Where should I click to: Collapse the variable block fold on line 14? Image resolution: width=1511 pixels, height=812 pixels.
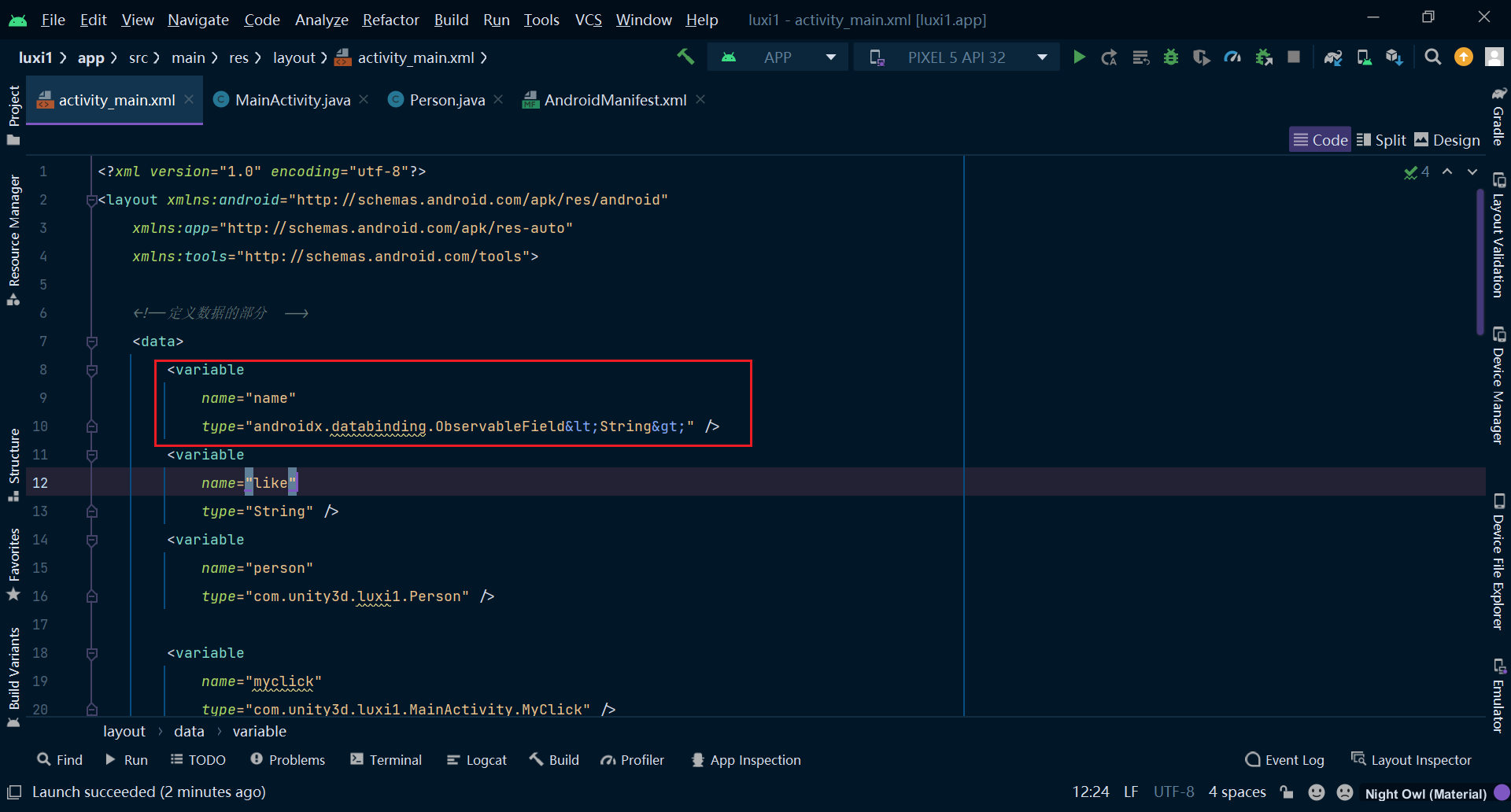(x=92, y=541)
